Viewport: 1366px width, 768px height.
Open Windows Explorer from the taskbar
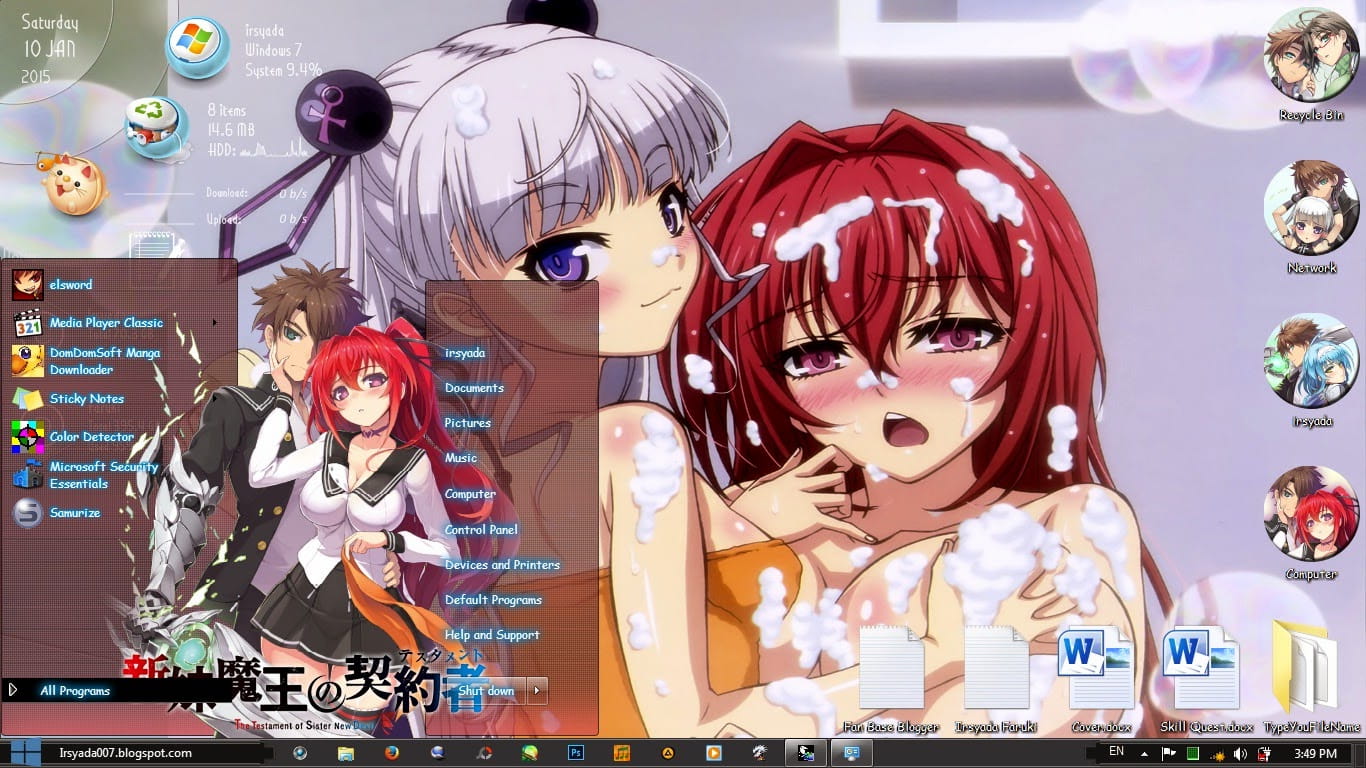click(345, 753)
